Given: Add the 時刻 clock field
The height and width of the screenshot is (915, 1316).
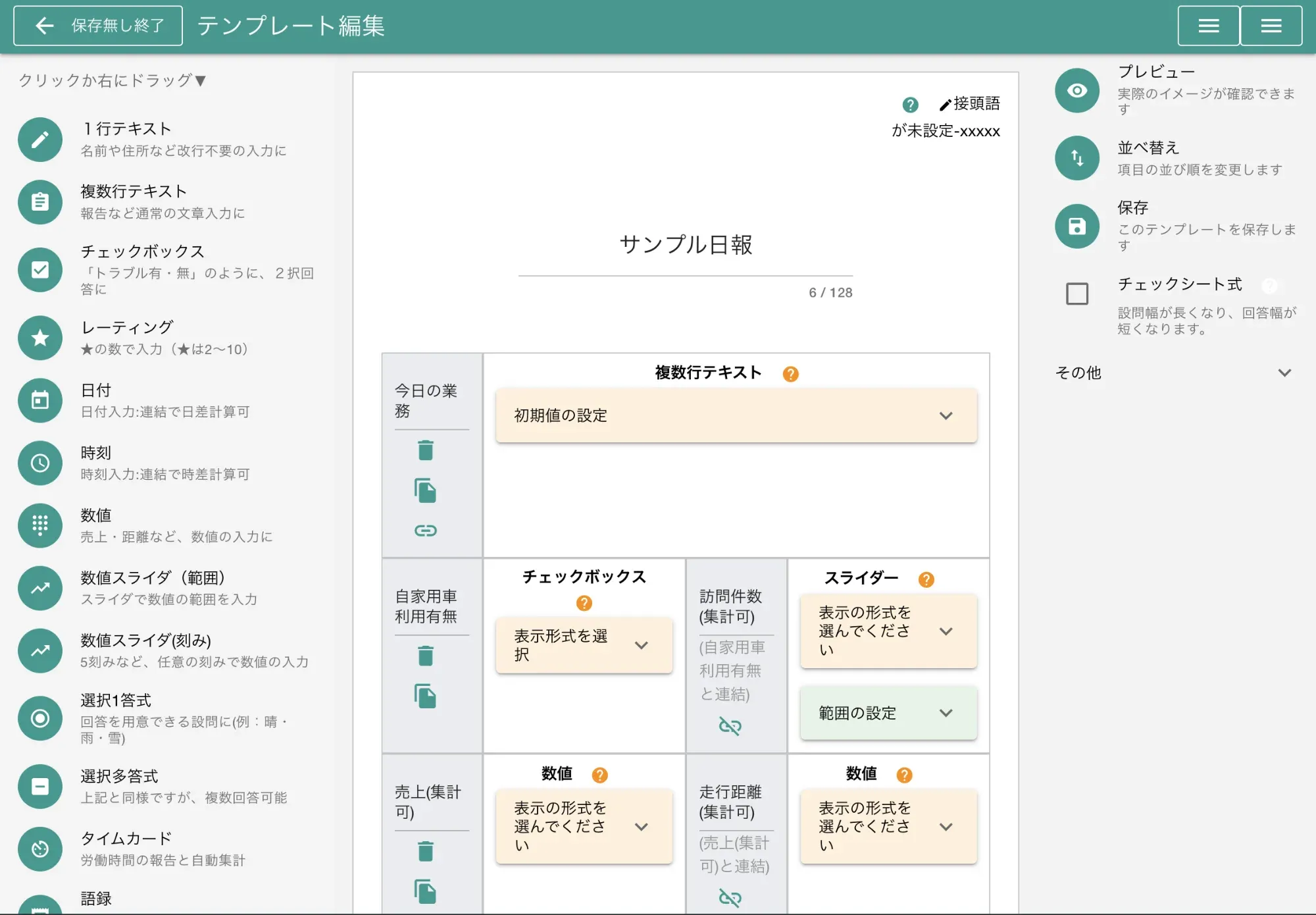Looking at the screenshot, I should [x=40, y=463].
